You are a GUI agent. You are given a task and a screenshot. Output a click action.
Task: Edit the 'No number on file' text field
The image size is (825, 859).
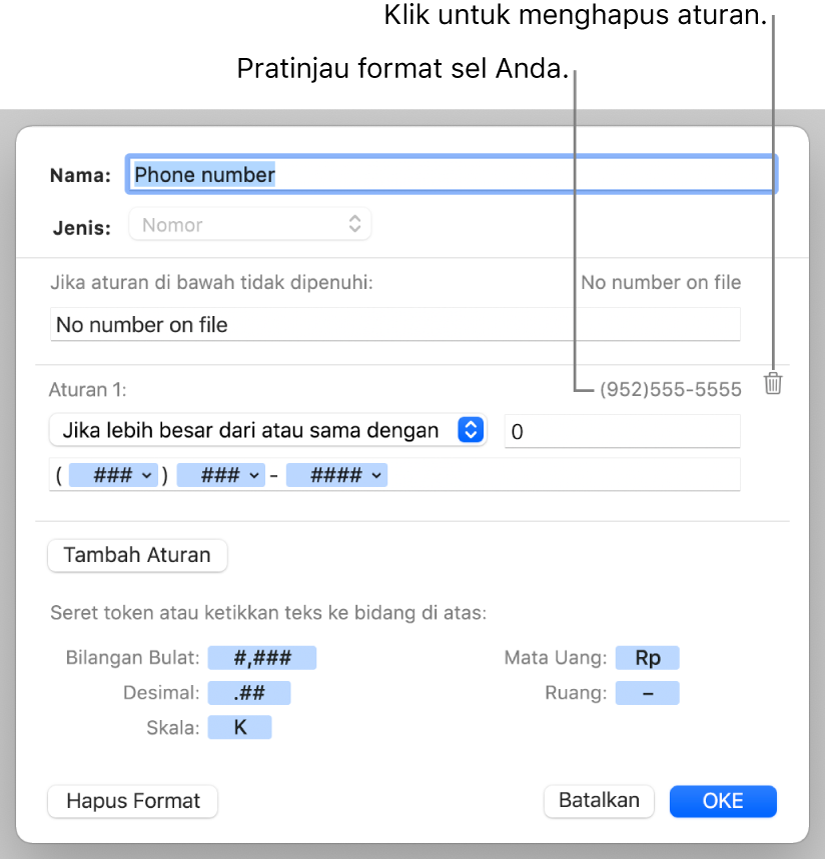(395, 325)
